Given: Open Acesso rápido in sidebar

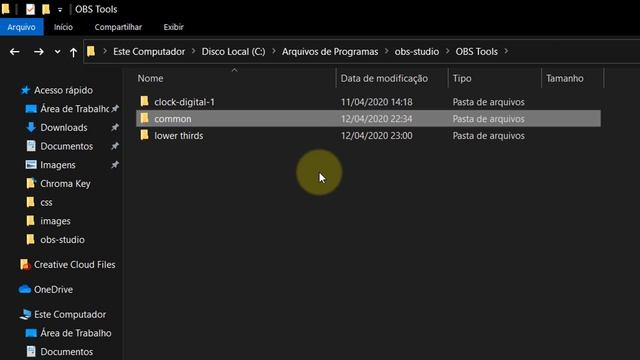Looking at the screenshot, I should (x=63, y=90).
